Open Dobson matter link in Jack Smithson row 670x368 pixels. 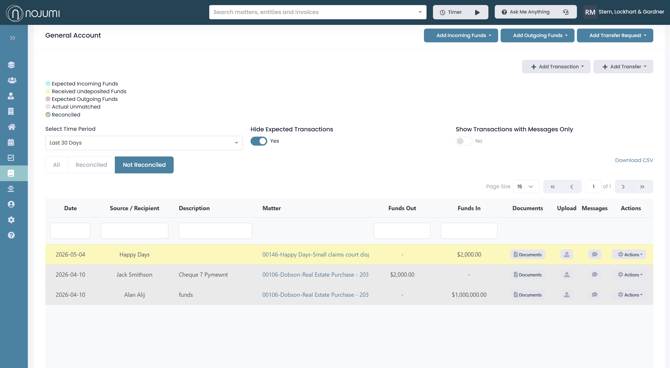point(315,274)
